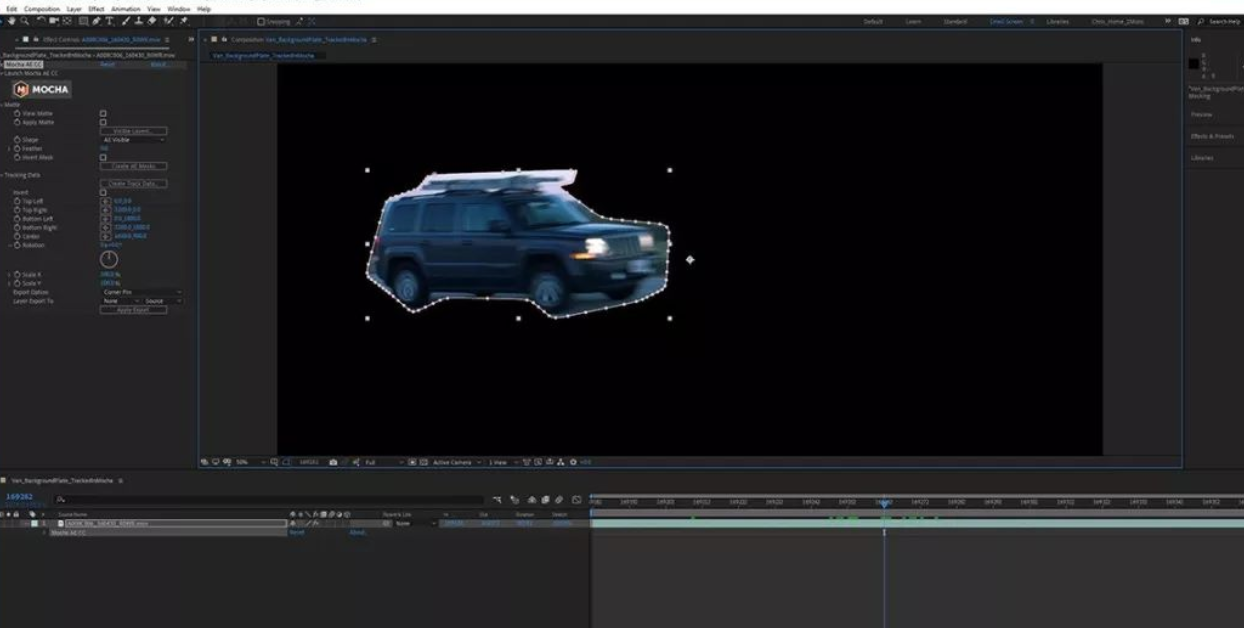Toggle the Invert Mask checkbox

coord(103,157)
